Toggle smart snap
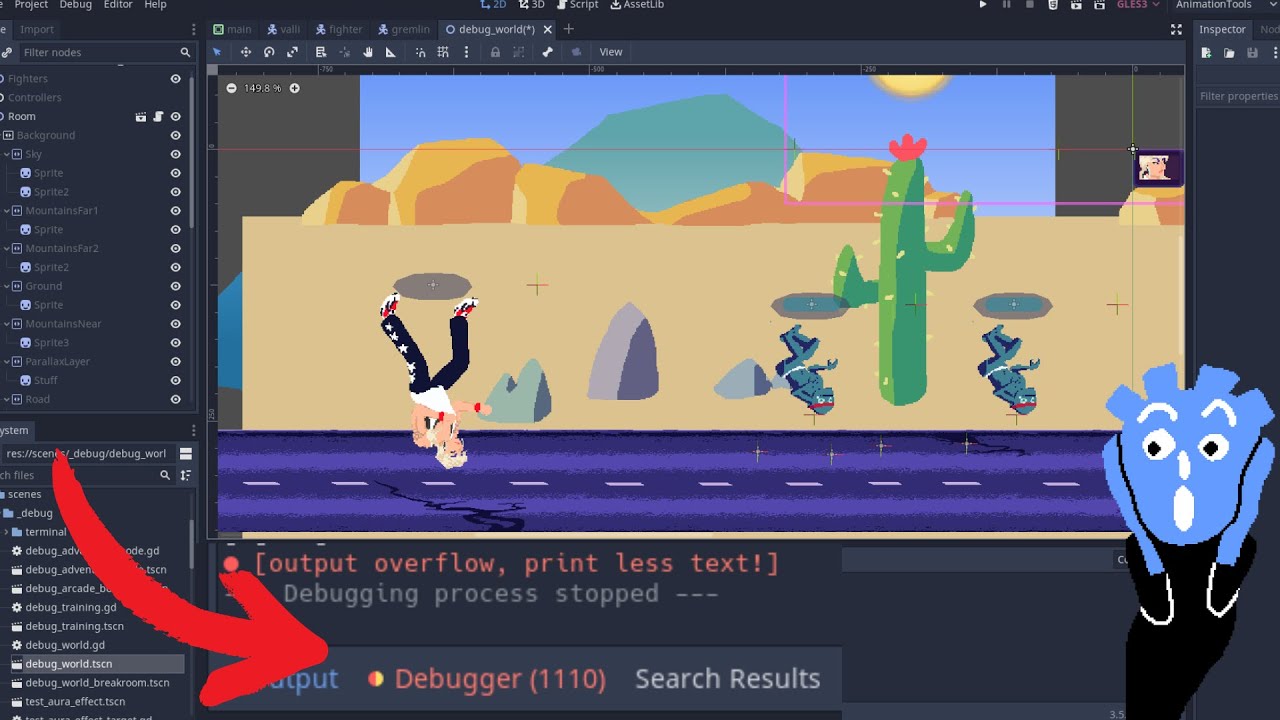This screenshot has width=1280, height=720. click(x=420, y=52)
